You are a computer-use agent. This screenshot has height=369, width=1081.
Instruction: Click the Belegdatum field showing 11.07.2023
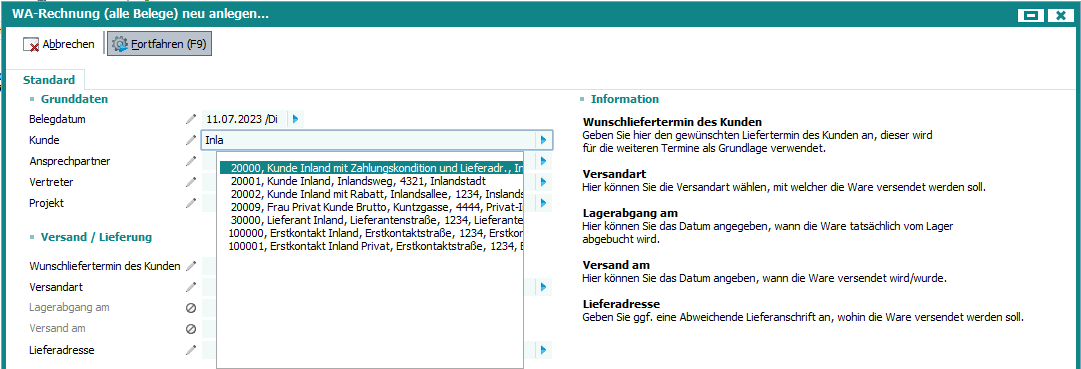coord(244,119)
